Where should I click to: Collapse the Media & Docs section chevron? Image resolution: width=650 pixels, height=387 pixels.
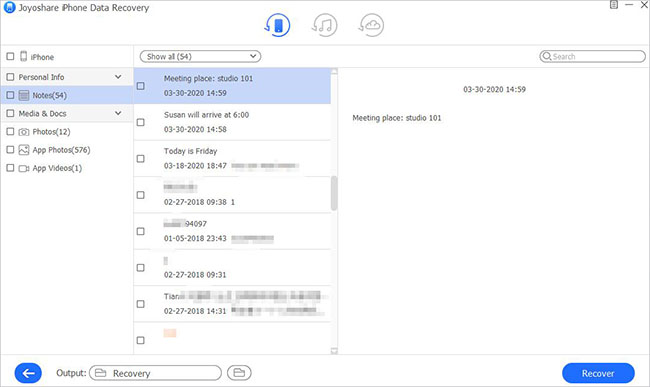click(x=118, y=113)
